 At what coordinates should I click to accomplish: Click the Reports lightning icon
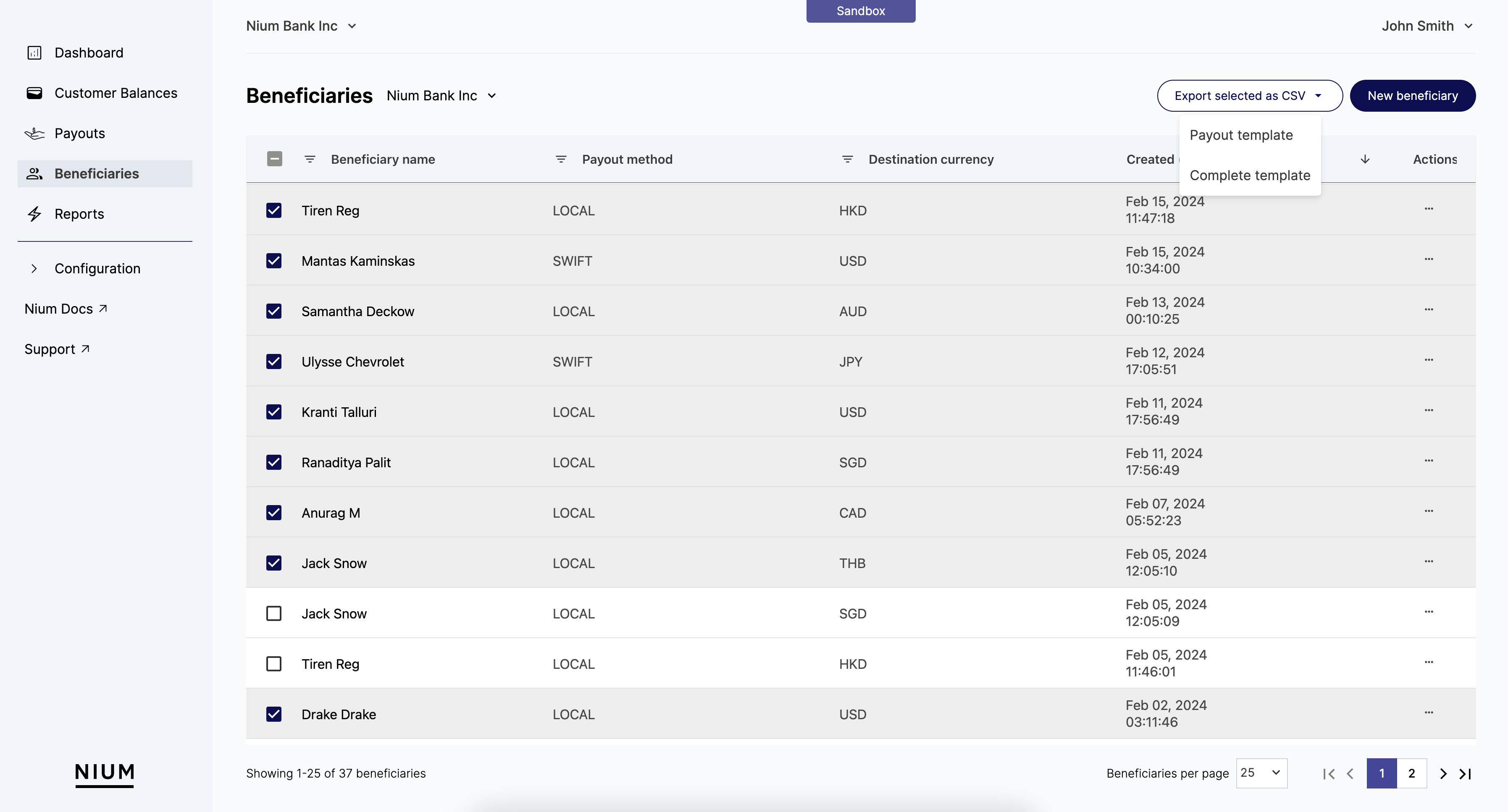point(34,214)
